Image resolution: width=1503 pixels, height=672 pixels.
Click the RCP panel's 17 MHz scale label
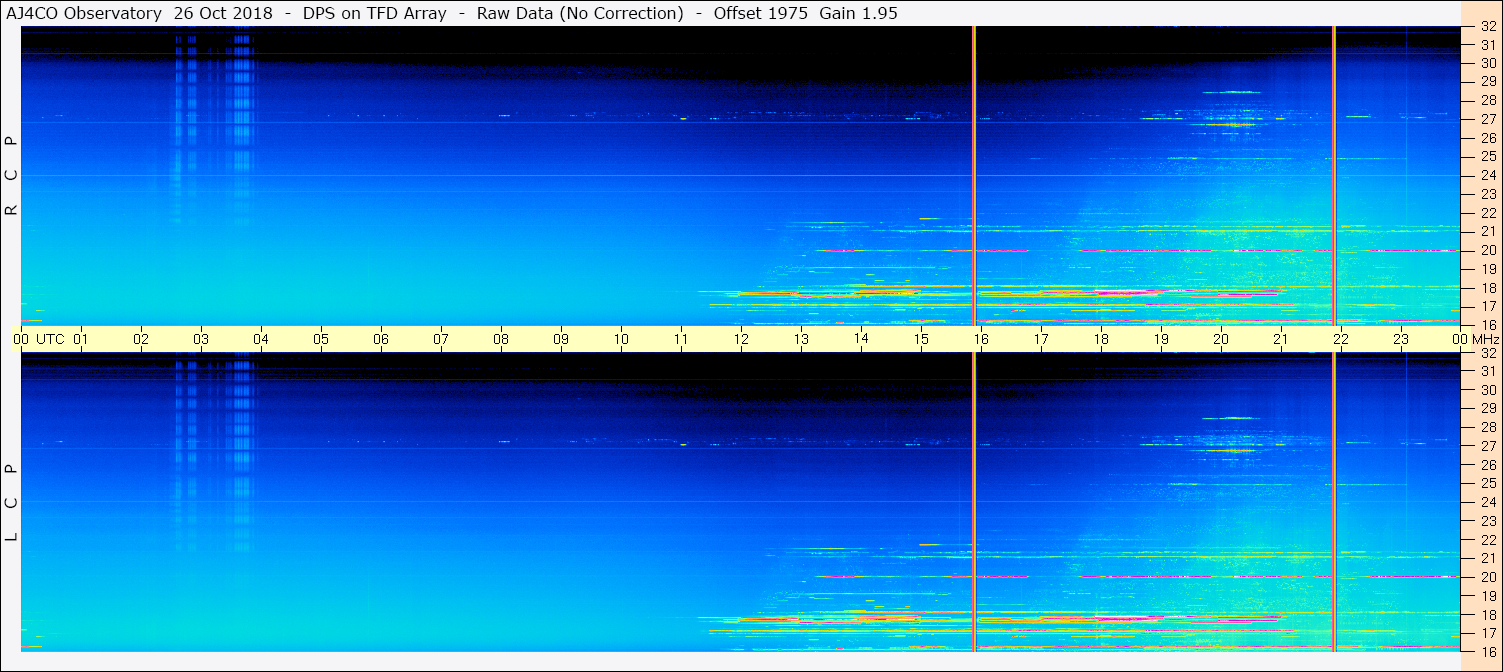(x=1488, y=306)
